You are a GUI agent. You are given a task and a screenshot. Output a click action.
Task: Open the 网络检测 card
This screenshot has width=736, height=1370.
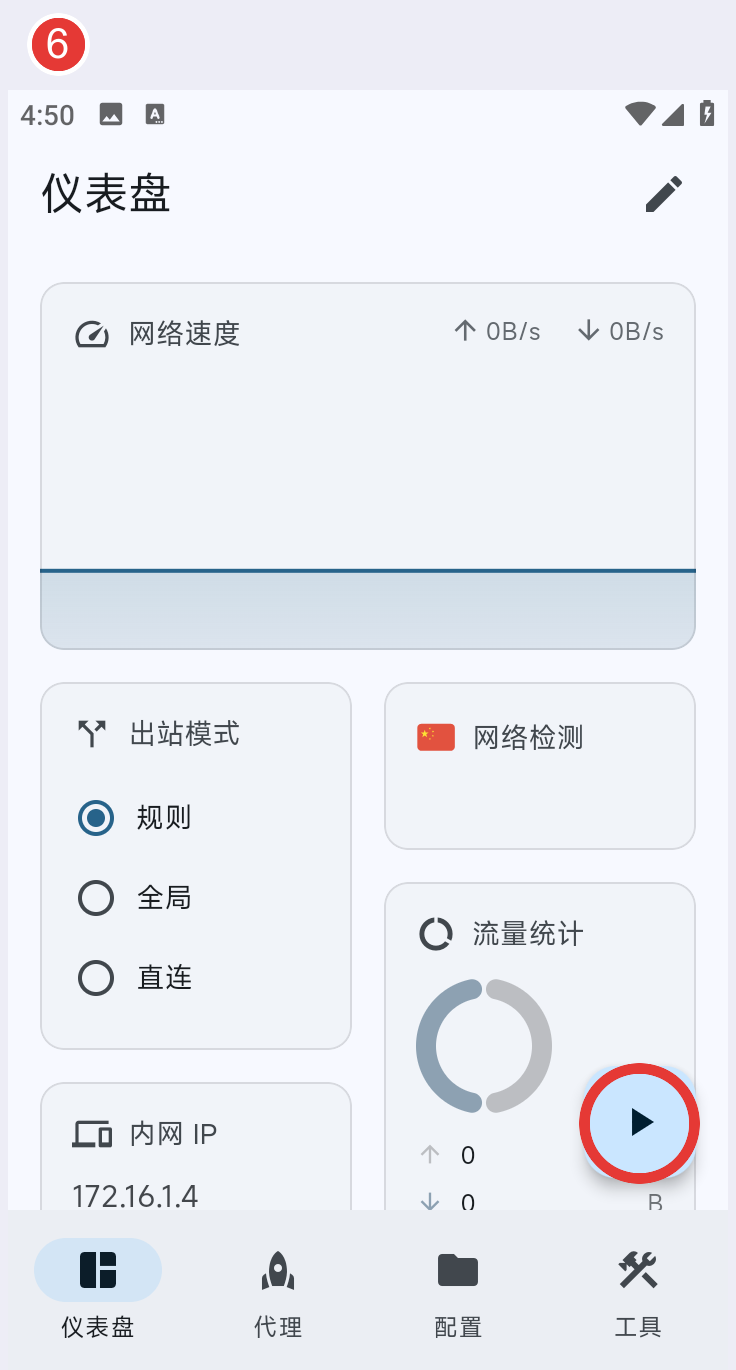coord(540,766)
